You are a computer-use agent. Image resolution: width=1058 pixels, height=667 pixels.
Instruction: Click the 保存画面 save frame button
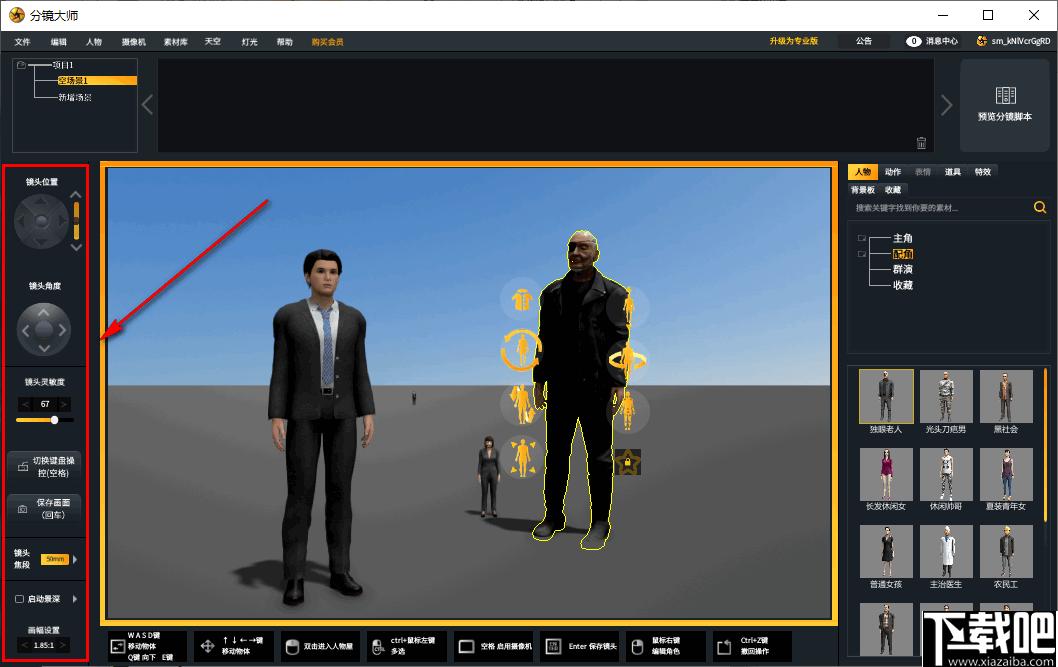click(45, 509)
